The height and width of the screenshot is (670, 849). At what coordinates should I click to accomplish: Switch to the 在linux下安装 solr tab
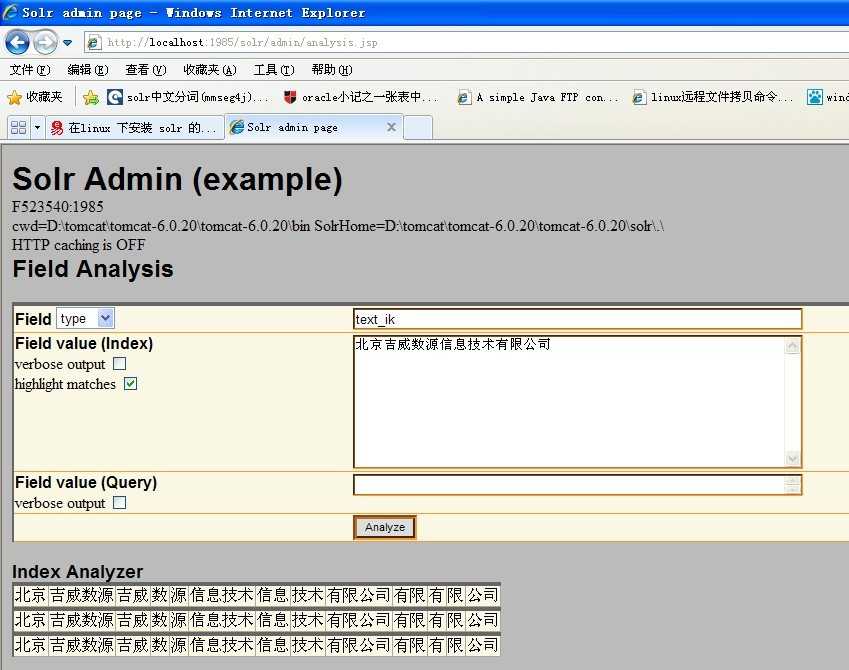(x=135, y=128)
